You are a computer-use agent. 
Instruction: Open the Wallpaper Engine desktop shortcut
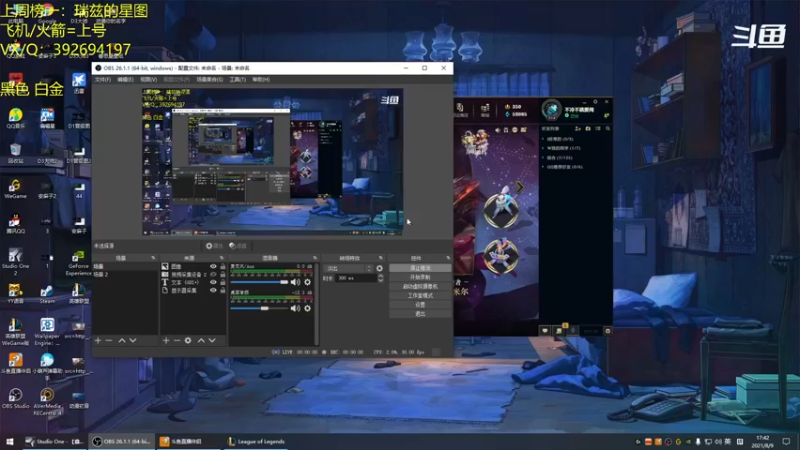[47, 332]
